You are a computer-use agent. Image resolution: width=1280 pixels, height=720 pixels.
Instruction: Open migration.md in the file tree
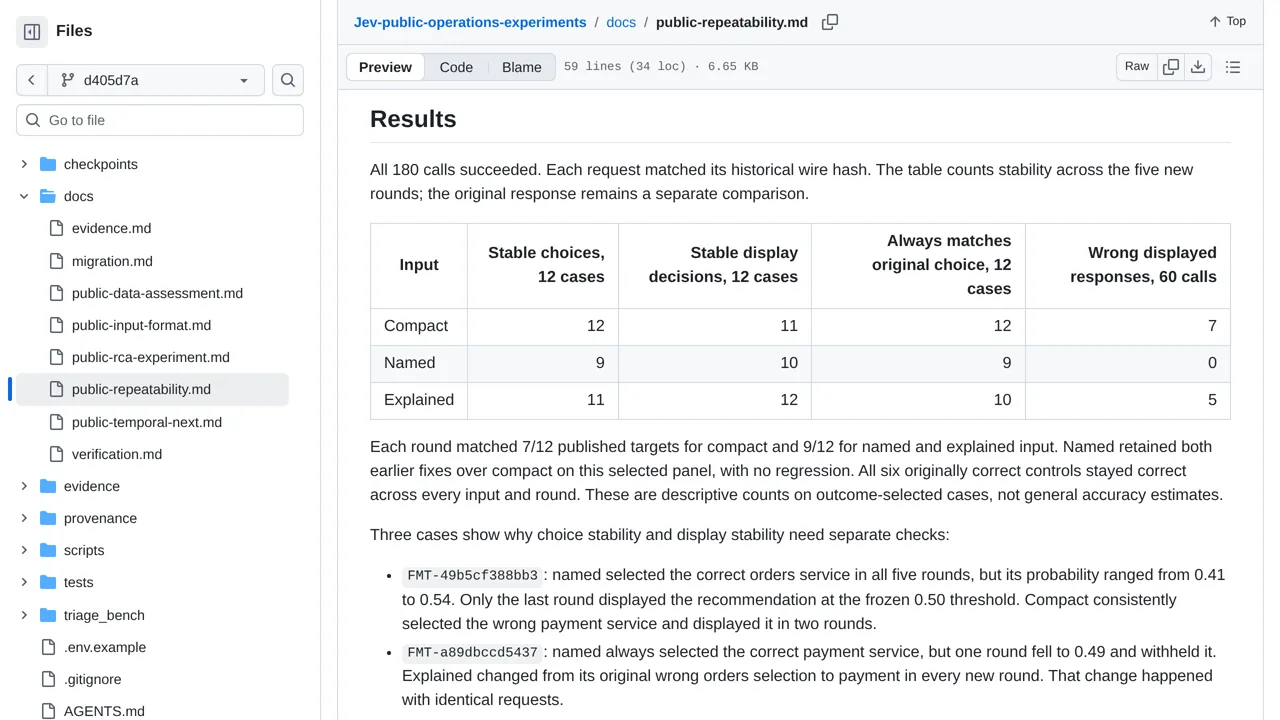click(112, 261)
